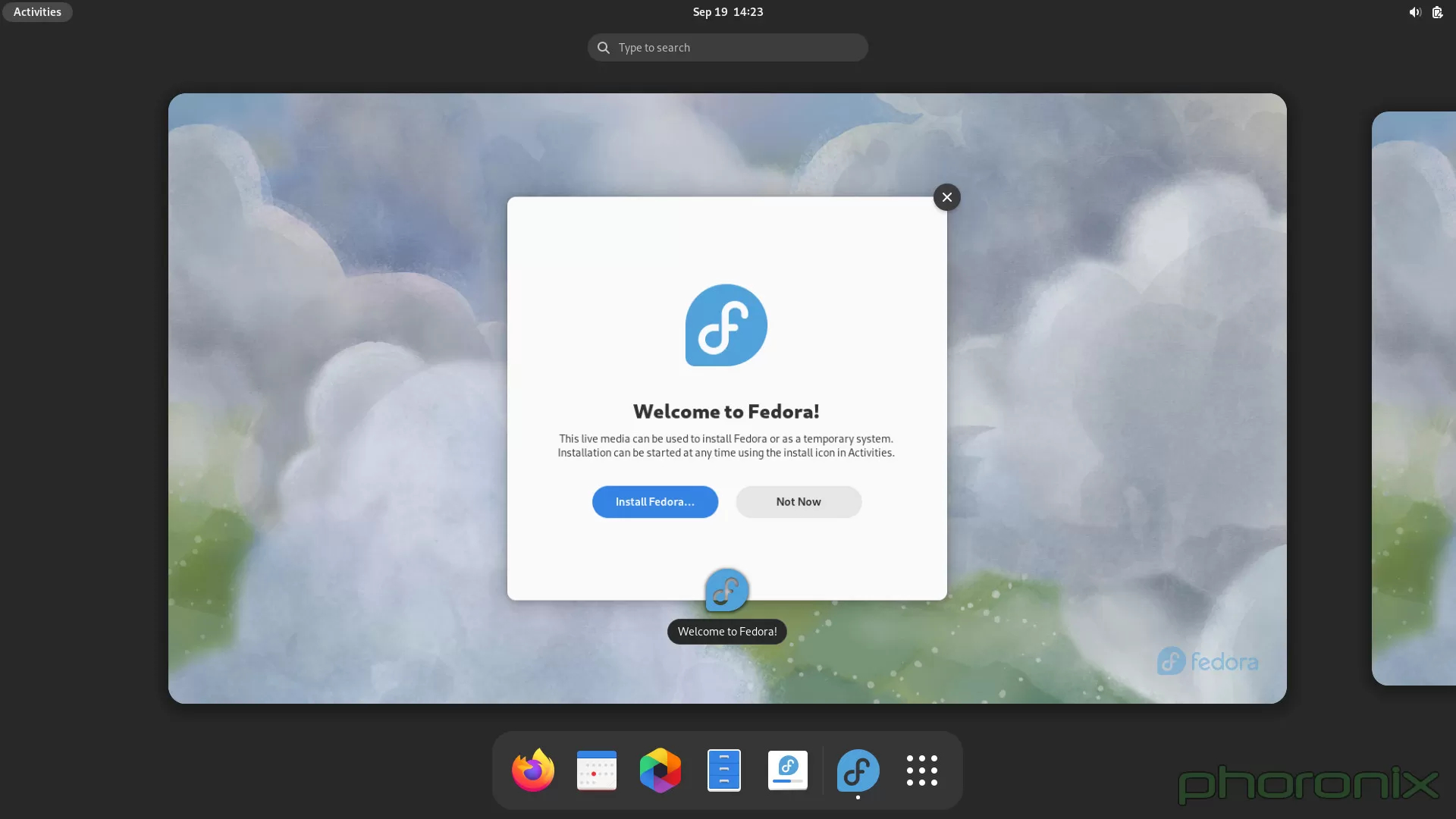
Task: Click the Welcome to Fedora! dialog heading
Action: (x=726, y=412)
